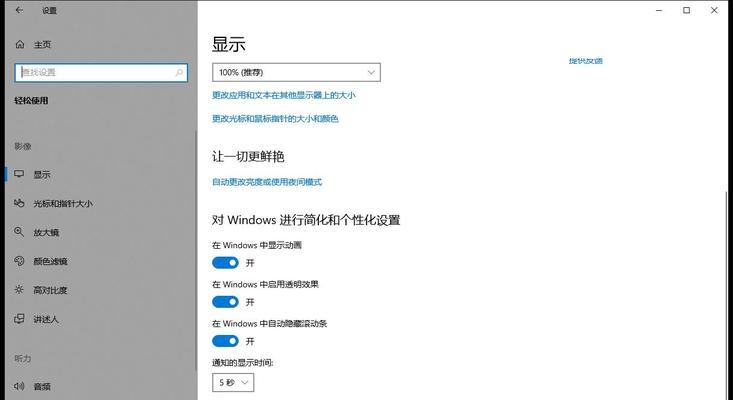
Task: Select the 显示 monitor icon
Action: [x=19, y=174]
